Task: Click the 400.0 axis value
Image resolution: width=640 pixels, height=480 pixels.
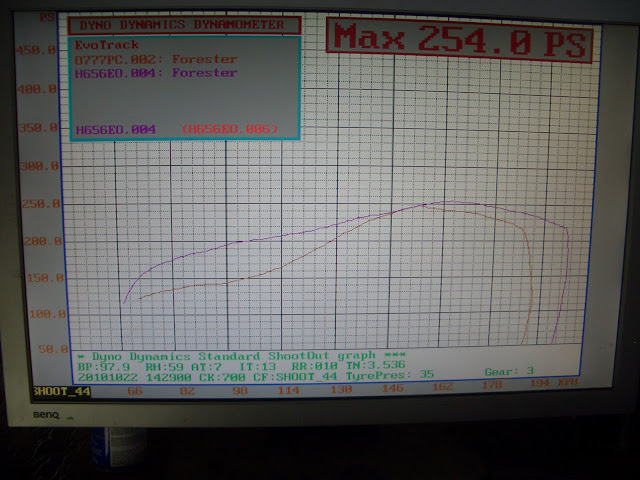Action: tap(37, 89)
